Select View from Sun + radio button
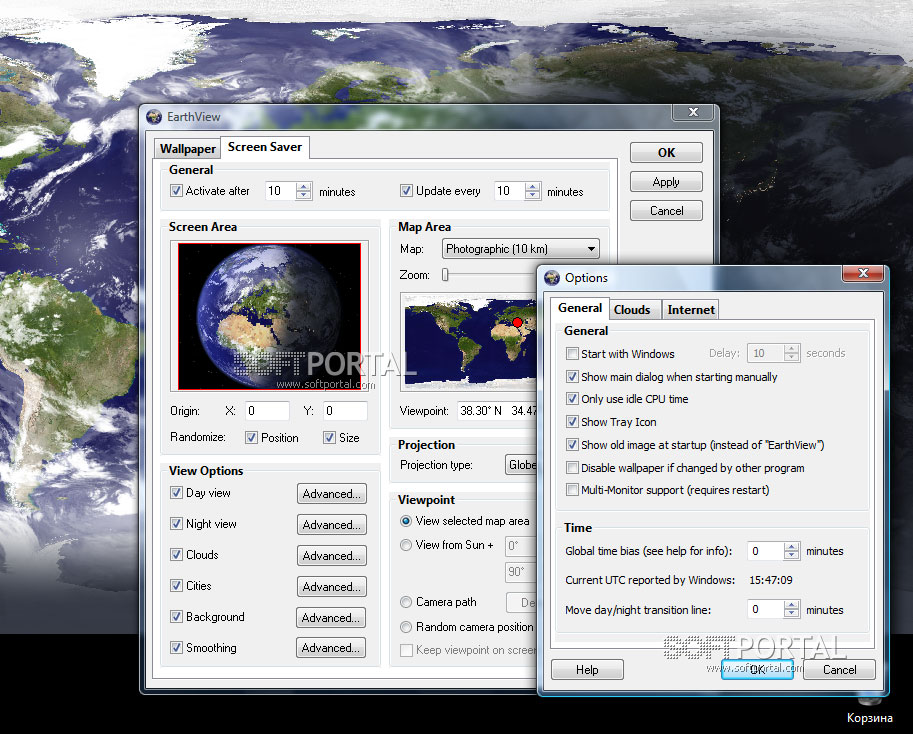913x734 pixels. 406,545
